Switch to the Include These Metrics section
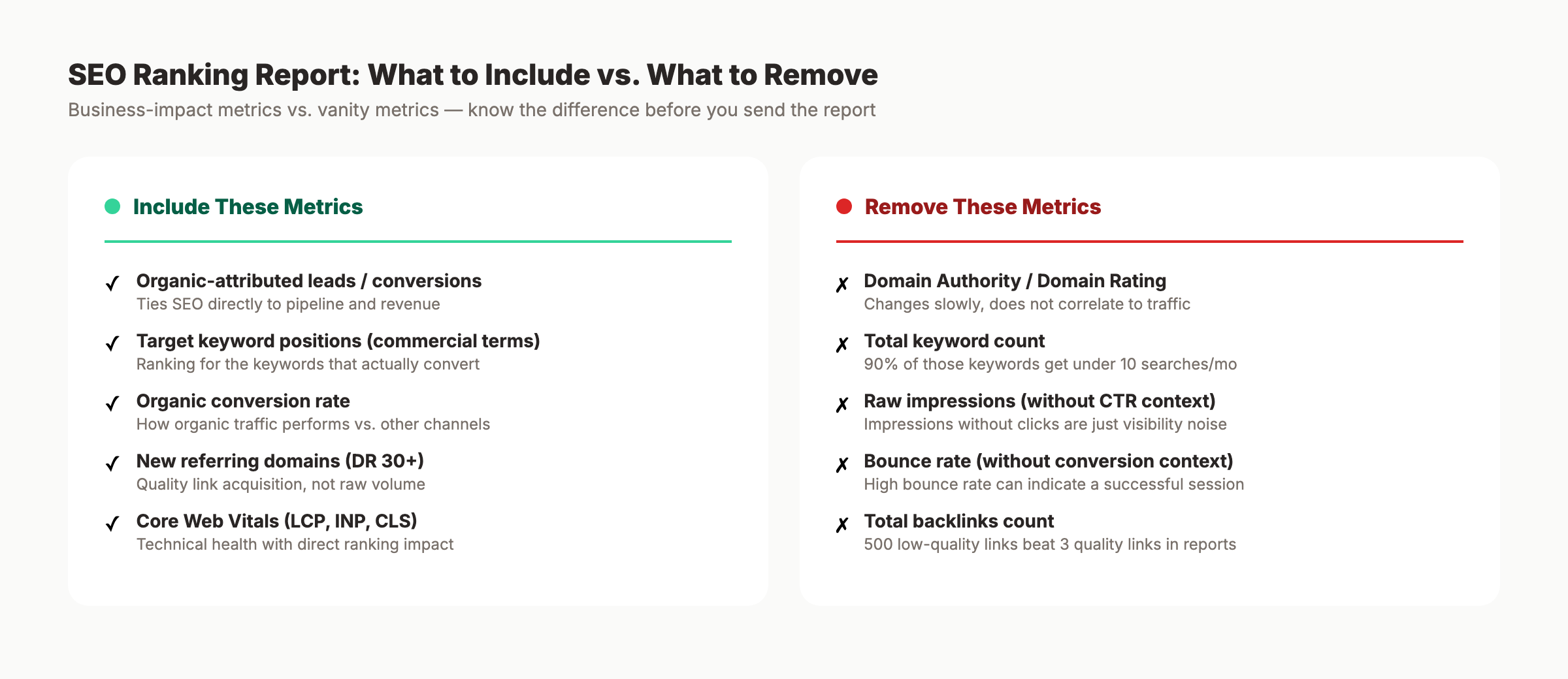1568x679 pixels. 248,206
